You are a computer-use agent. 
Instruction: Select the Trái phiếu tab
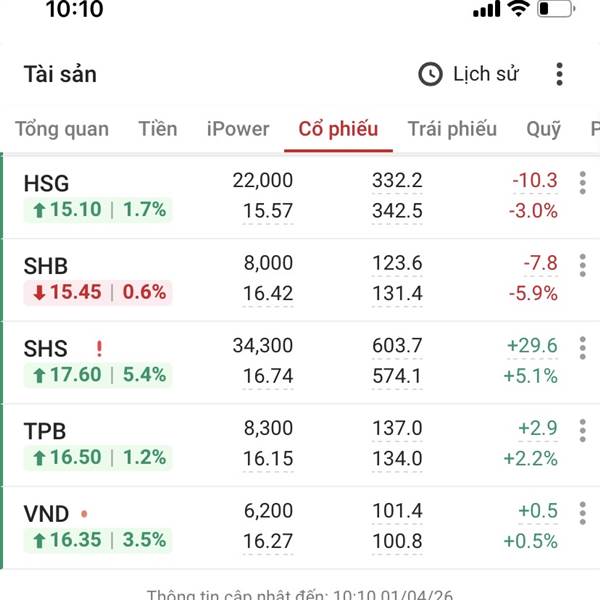tap(452, 129)
